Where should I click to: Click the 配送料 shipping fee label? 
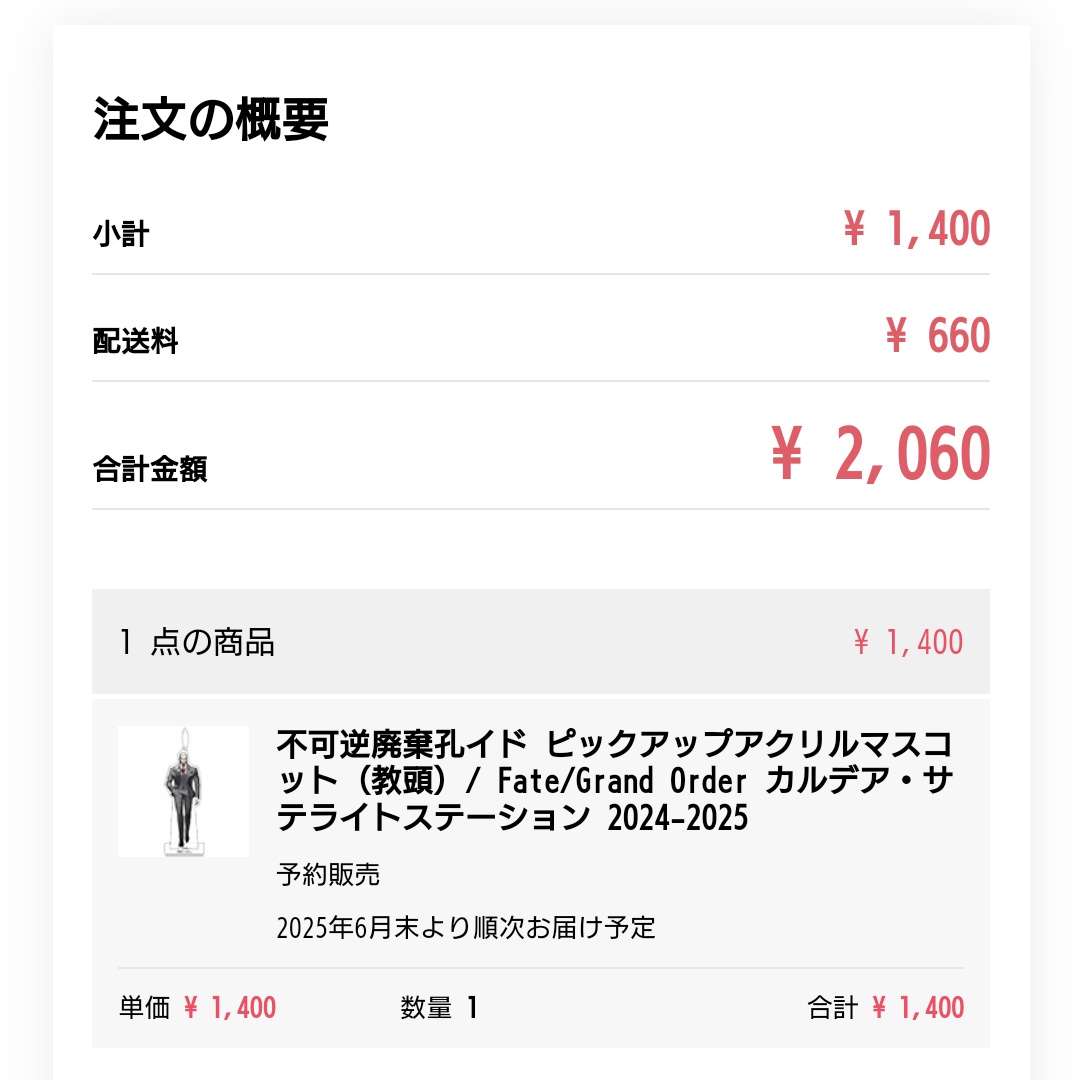[135, 342]
